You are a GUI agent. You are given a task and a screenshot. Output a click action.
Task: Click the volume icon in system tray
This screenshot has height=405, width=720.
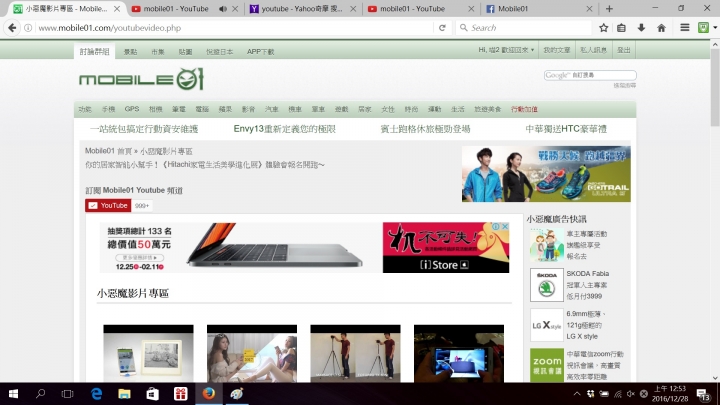(x=630, y=394)
